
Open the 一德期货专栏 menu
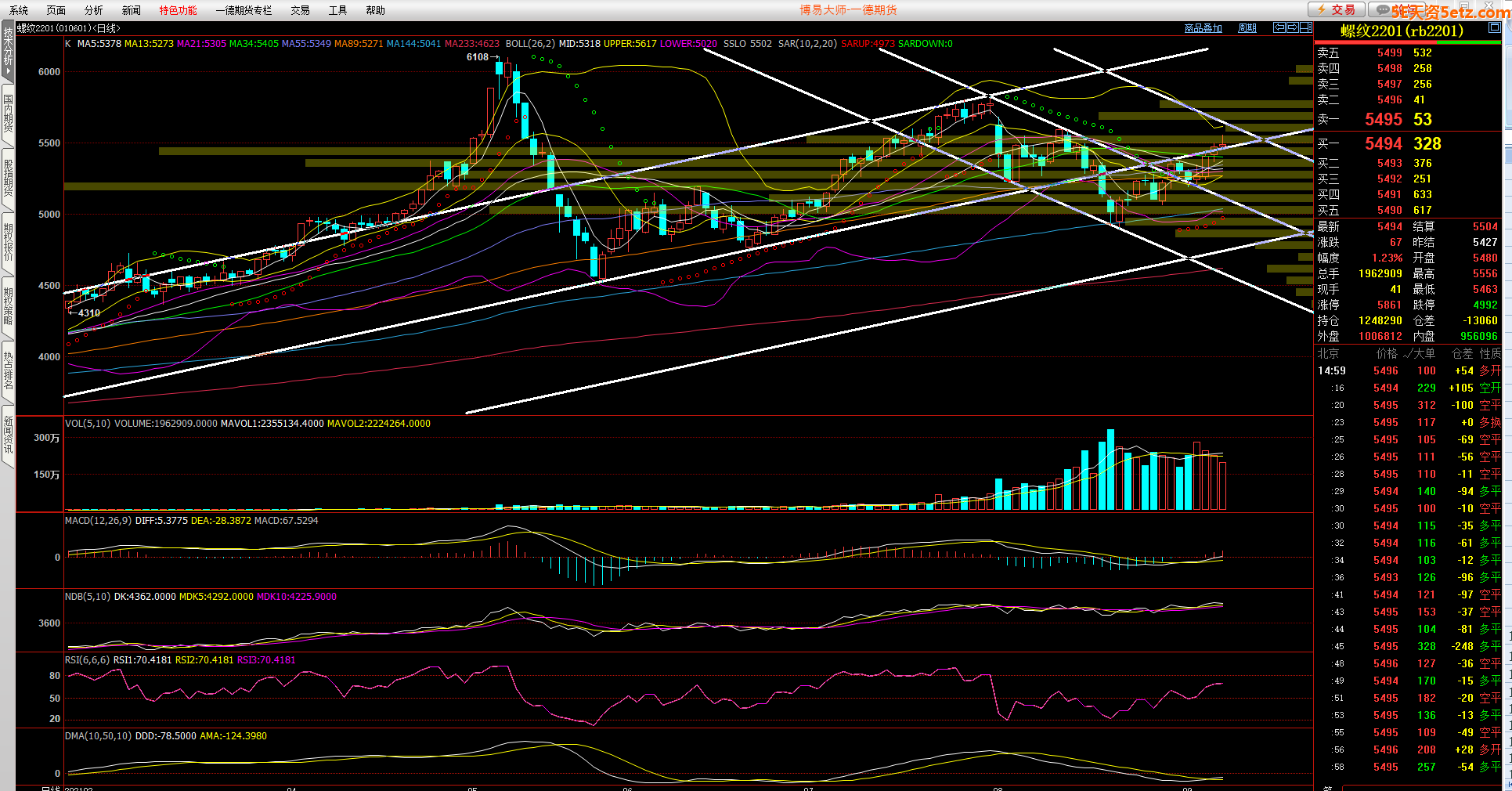pos(244,10)
